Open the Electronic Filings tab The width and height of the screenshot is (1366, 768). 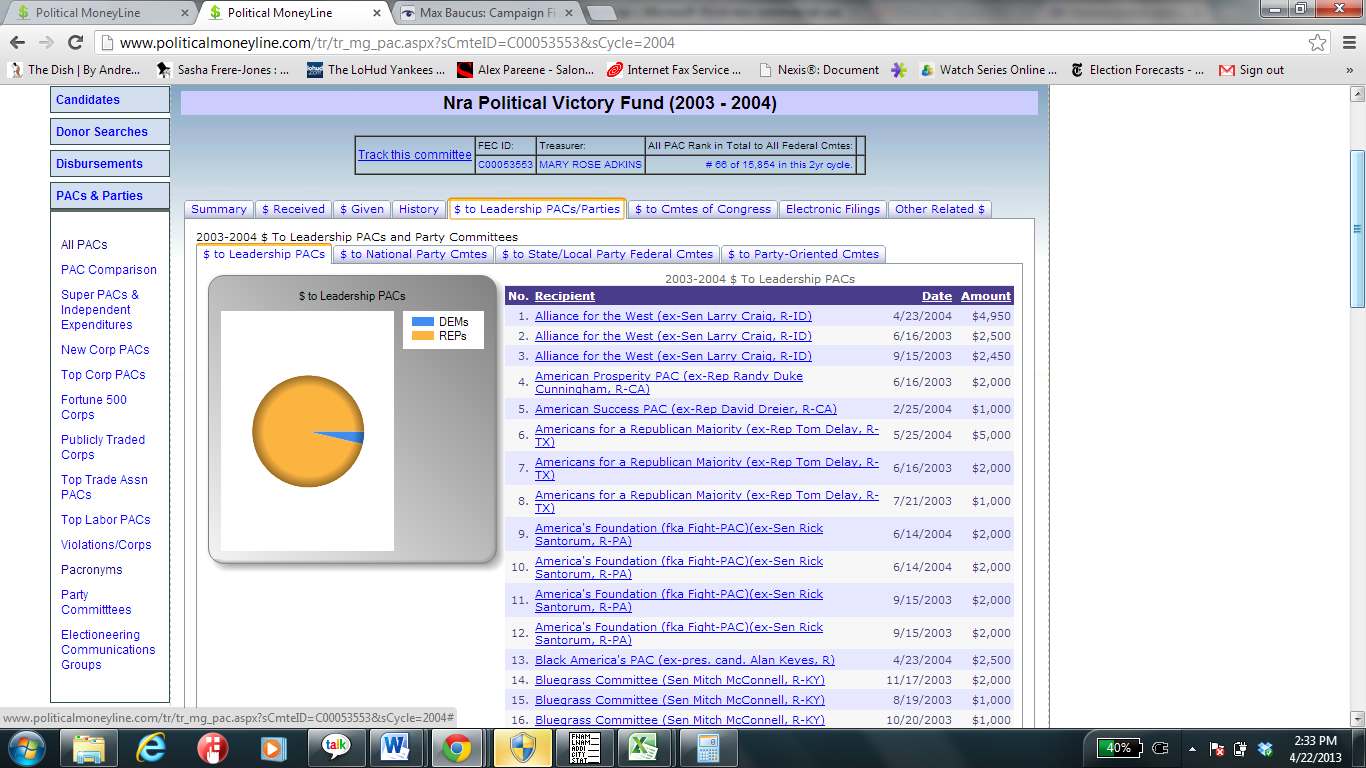click(833, 209)
